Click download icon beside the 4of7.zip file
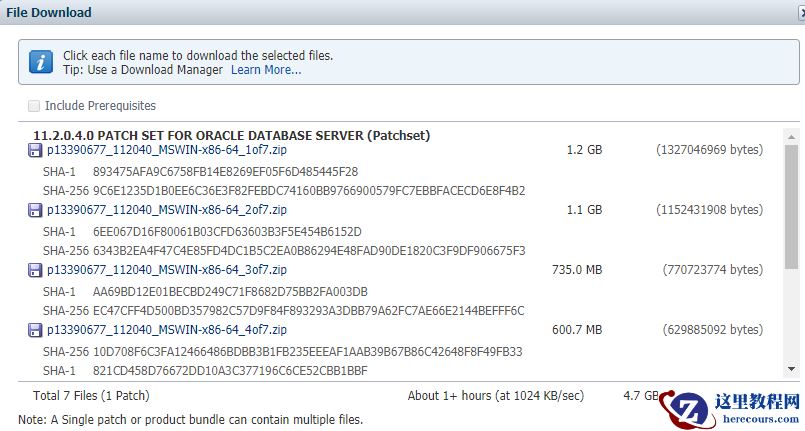The height and width of the screenshot is (431, 805). pyautogui.click(x=35, y=330)
